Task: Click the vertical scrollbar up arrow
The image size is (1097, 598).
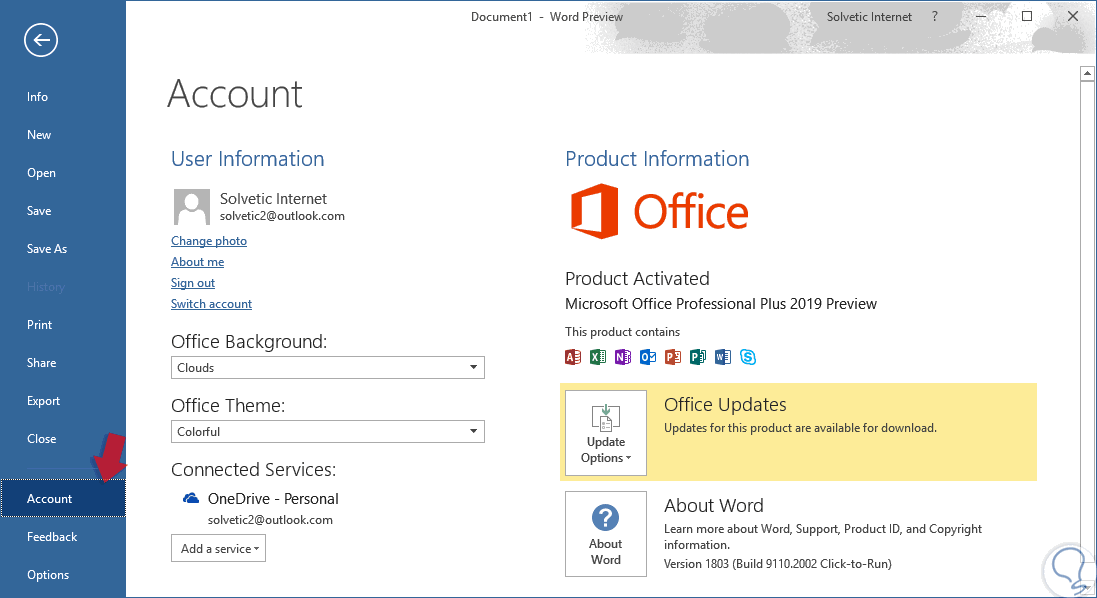Action: click(x=1086, y=73)
